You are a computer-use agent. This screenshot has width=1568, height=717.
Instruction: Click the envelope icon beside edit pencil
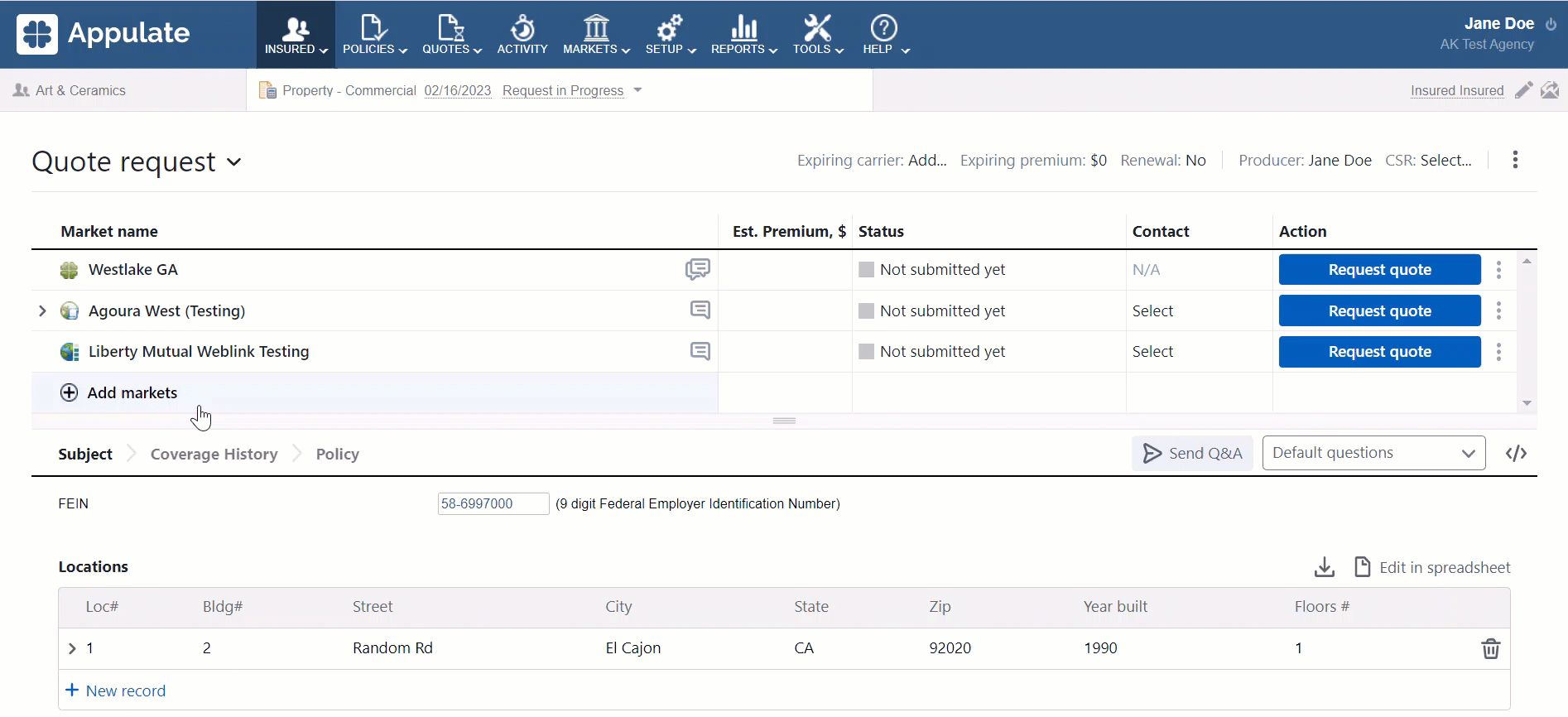point(1550,89)
